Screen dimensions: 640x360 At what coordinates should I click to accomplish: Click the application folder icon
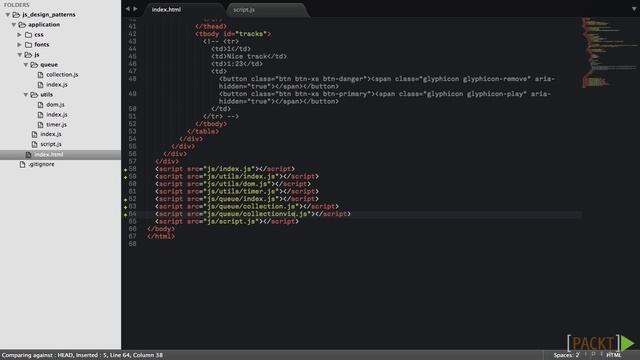pos(22,25)
